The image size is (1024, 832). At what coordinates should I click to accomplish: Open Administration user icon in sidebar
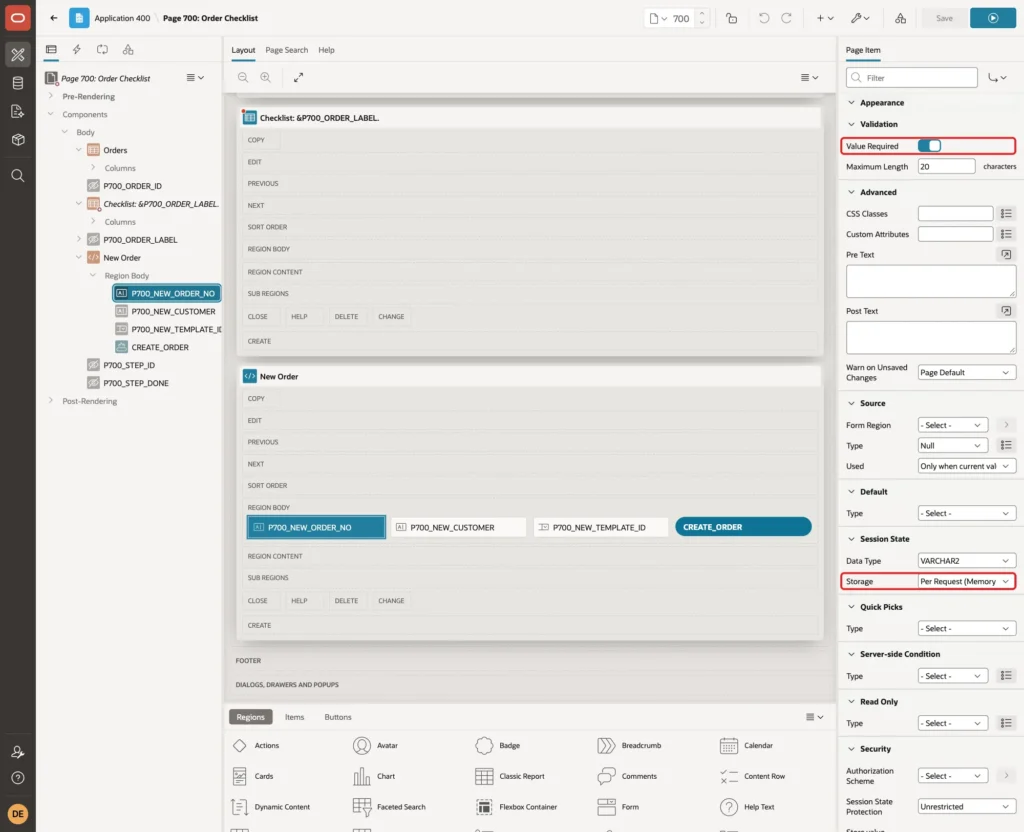(x=18, y=752)
